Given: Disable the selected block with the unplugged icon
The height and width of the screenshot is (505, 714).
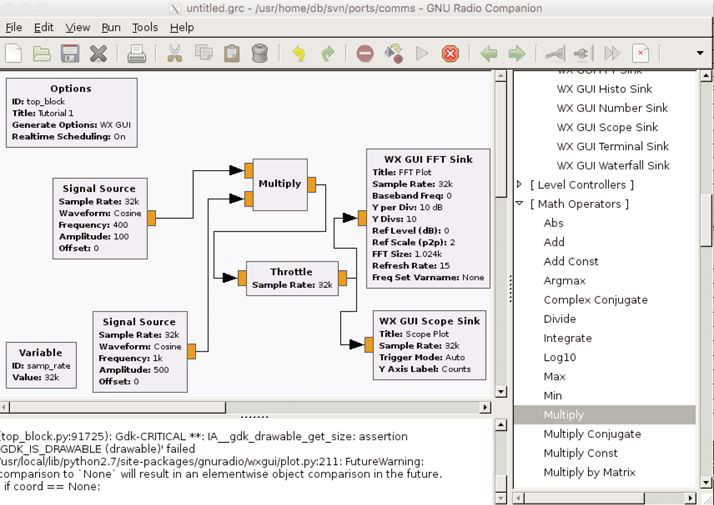Looking at the screenshot, I should (x=583, y=54).
